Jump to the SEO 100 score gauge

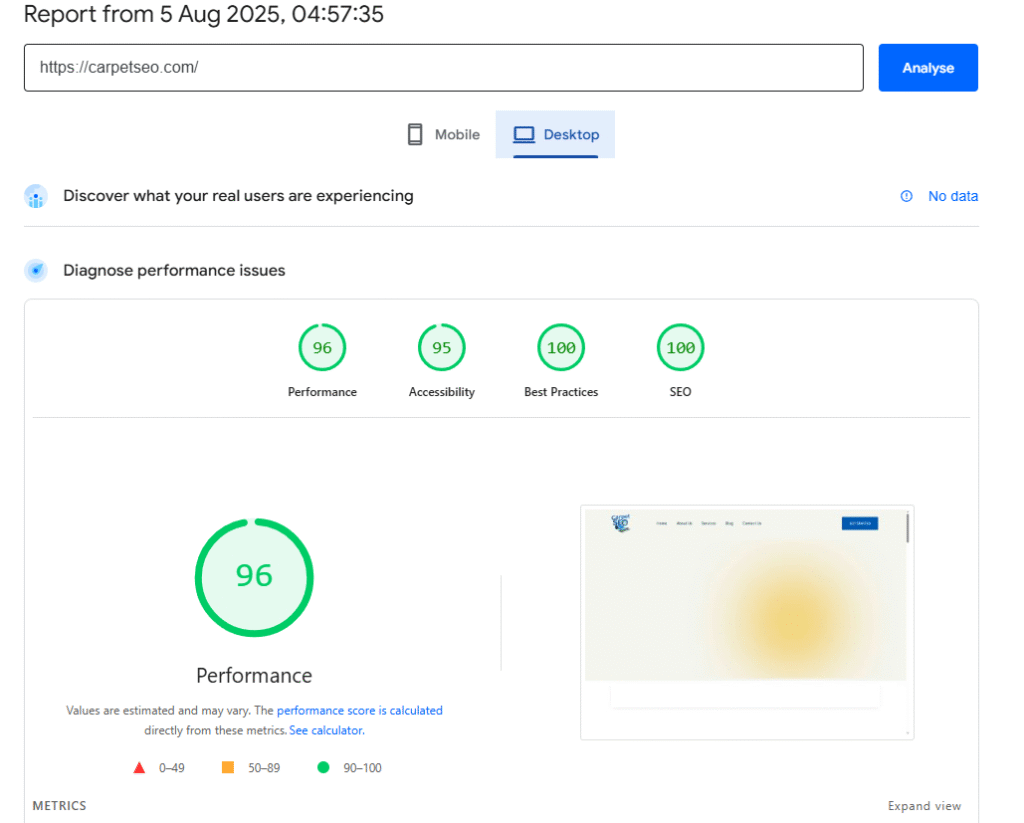coord(680,348)
